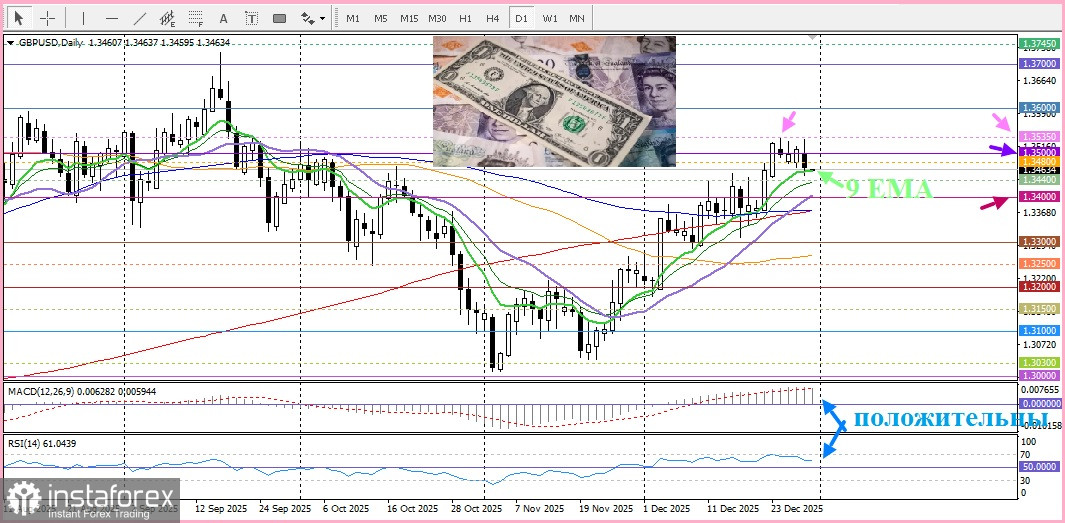Insert a text label object
Image resolution: width=1065 pixels, height=523 pixels.
[x=251, y=18]
